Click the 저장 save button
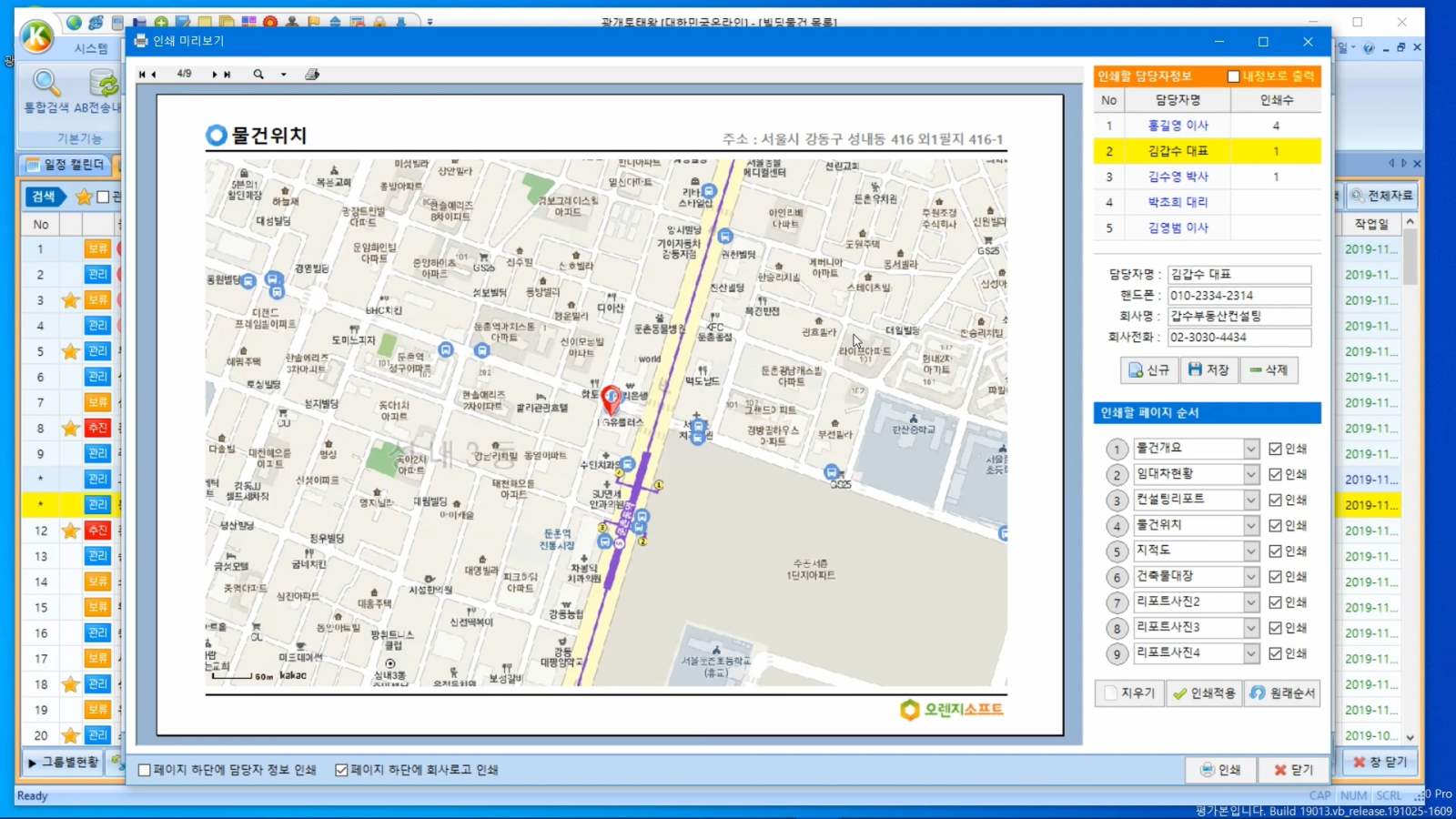 click(x=1208, y=370)
